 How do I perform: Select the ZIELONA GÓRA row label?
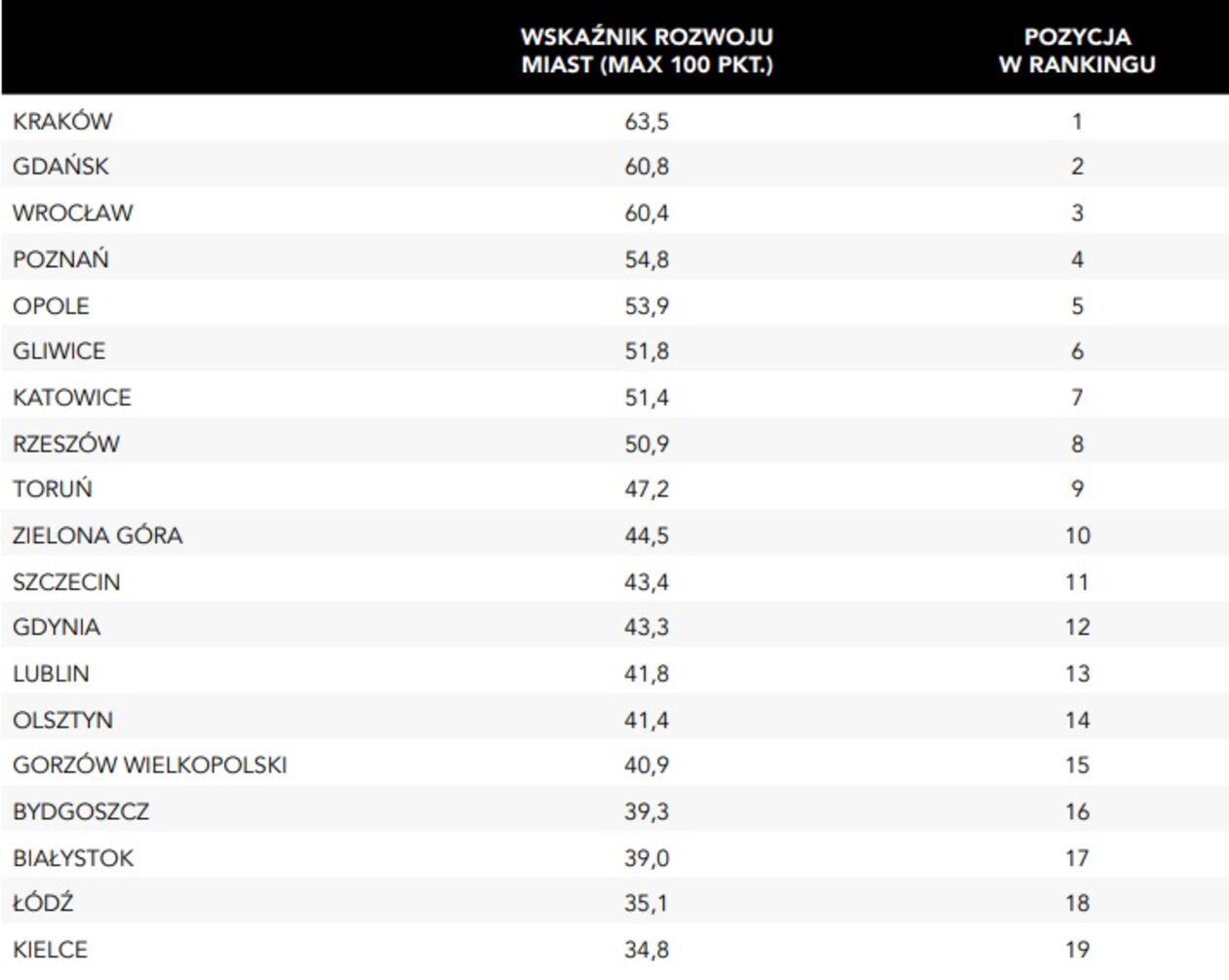pyautogui.click(x=98, y=536)
